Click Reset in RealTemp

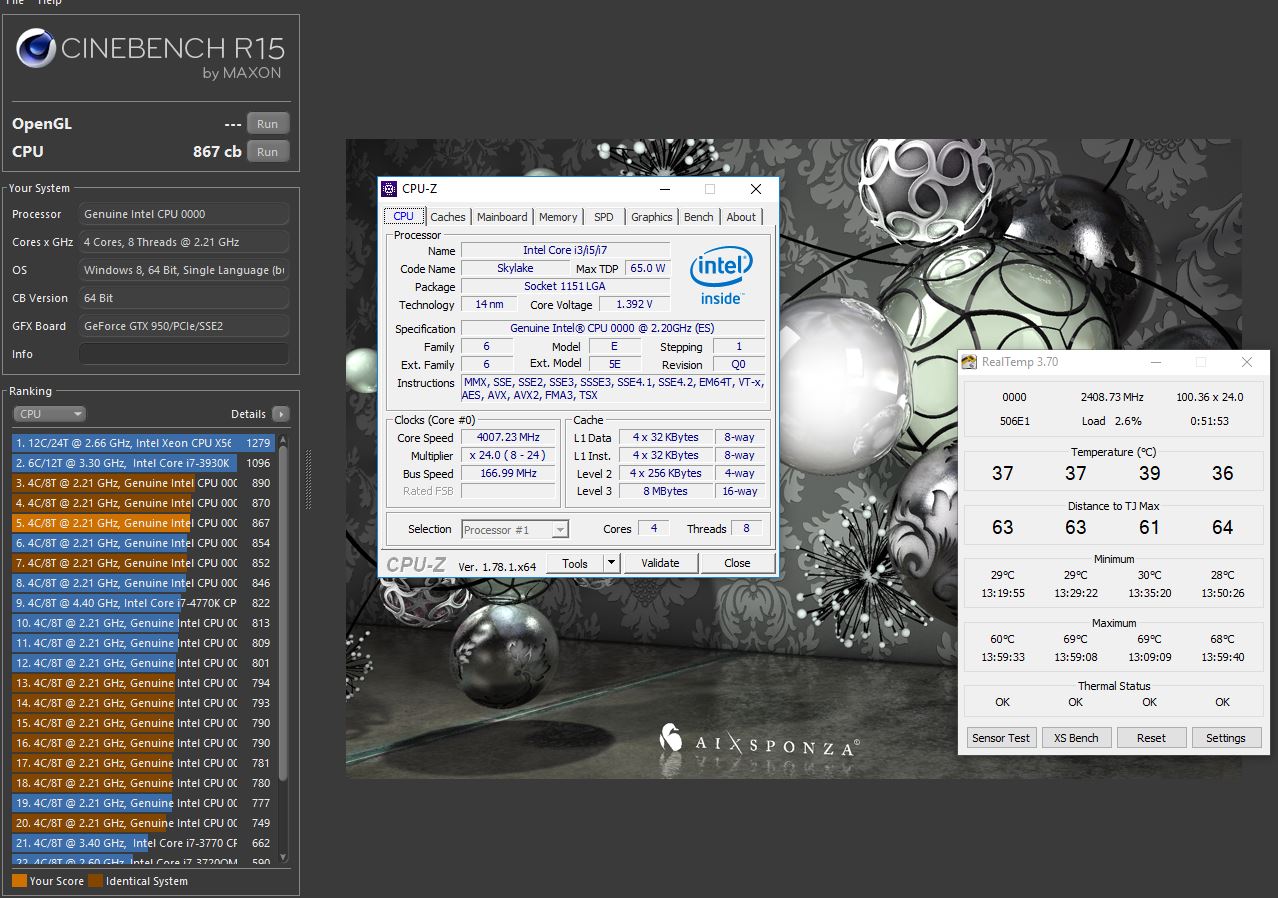pos(1151,738)
